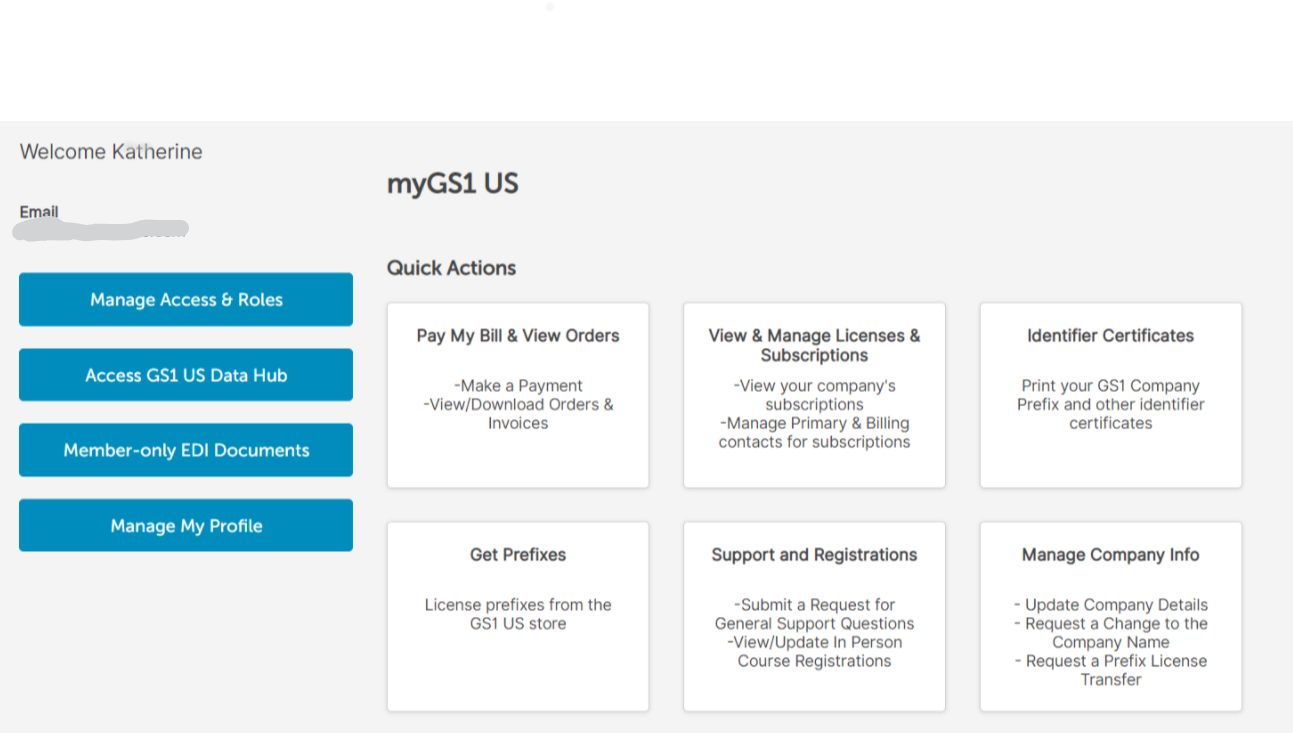Open Manage Access & Roles

(x=186, y=299)
